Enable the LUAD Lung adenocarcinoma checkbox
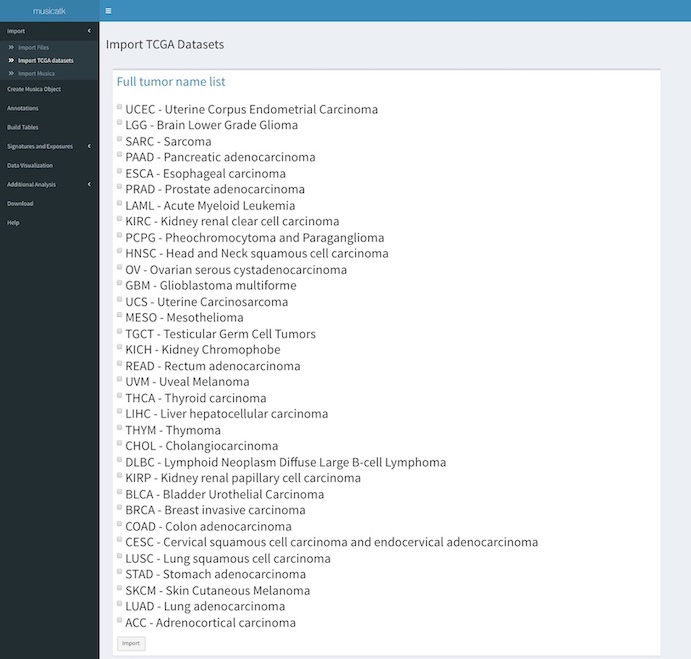 click(120, 605)
